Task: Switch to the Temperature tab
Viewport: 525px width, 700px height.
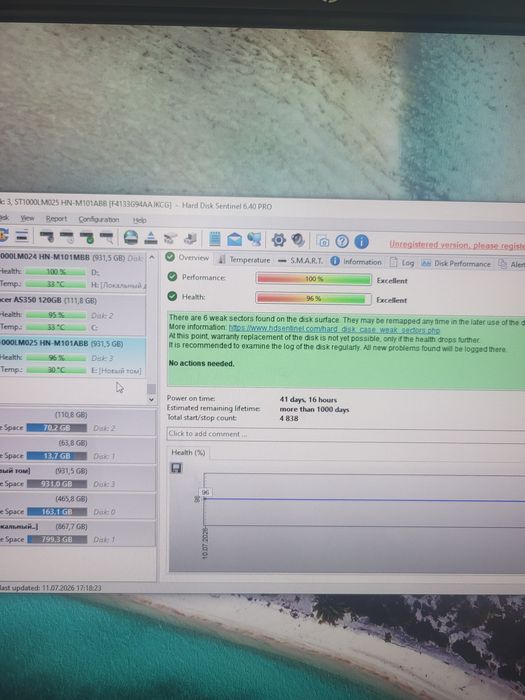Action: [x=245, y=259]
